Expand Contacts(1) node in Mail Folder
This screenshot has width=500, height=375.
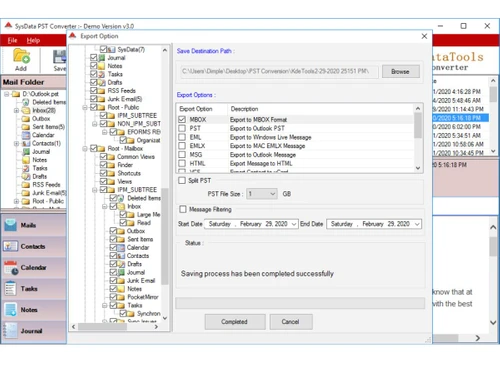point(16,143)
